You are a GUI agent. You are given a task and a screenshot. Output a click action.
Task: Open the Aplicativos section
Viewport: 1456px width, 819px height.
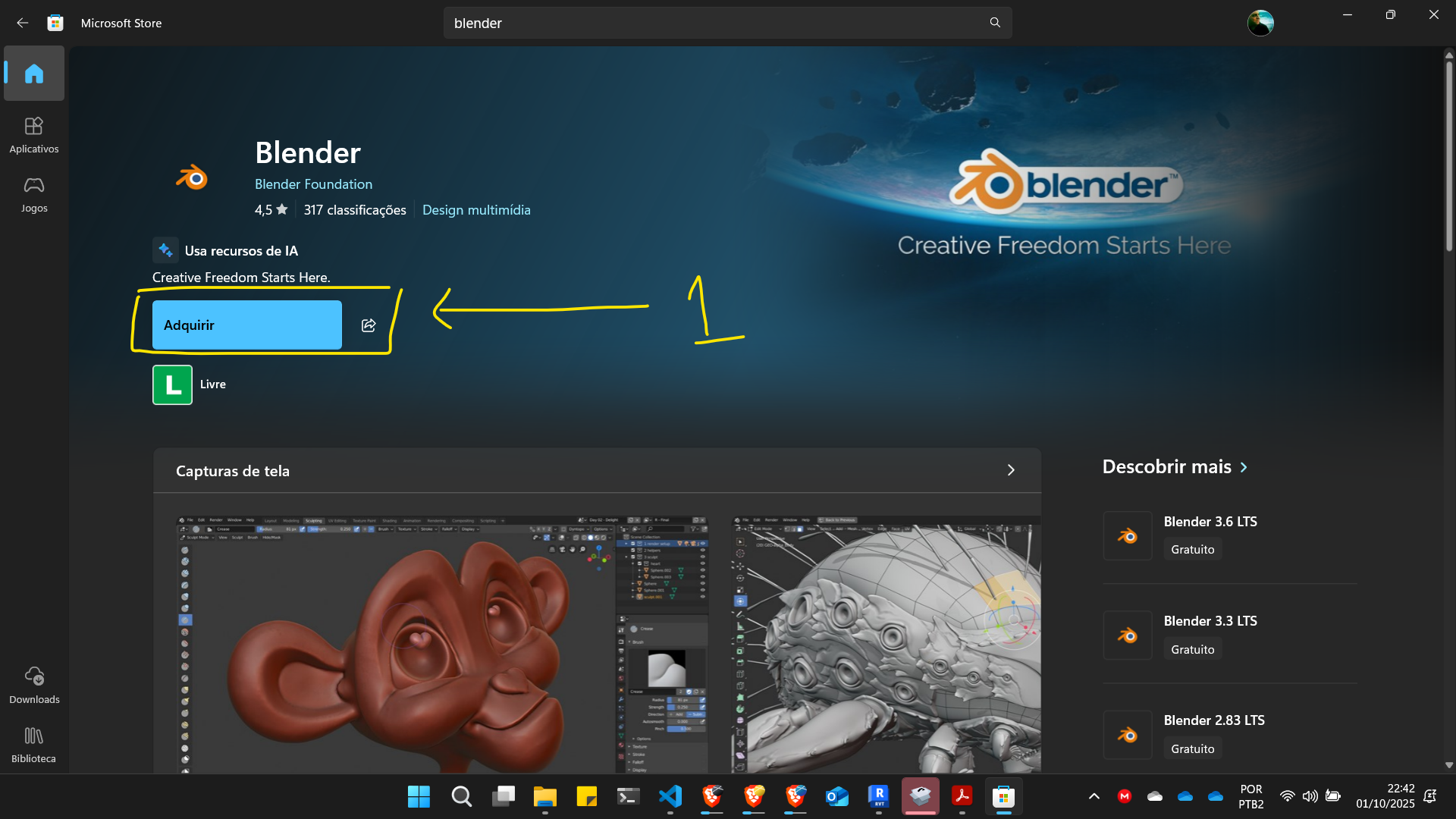tap(34, 134)
